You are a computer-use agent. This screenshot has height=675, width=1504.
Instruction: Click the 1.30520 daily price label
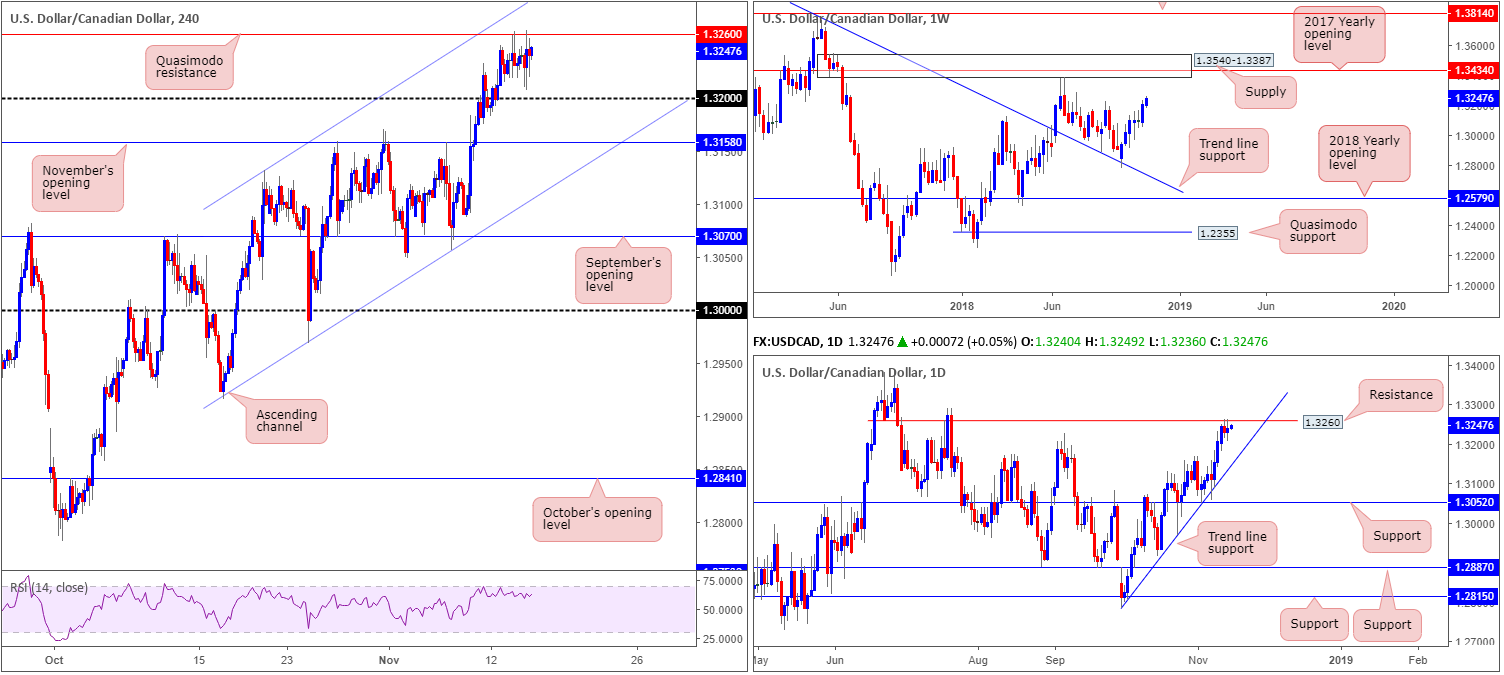(1475, 503)
